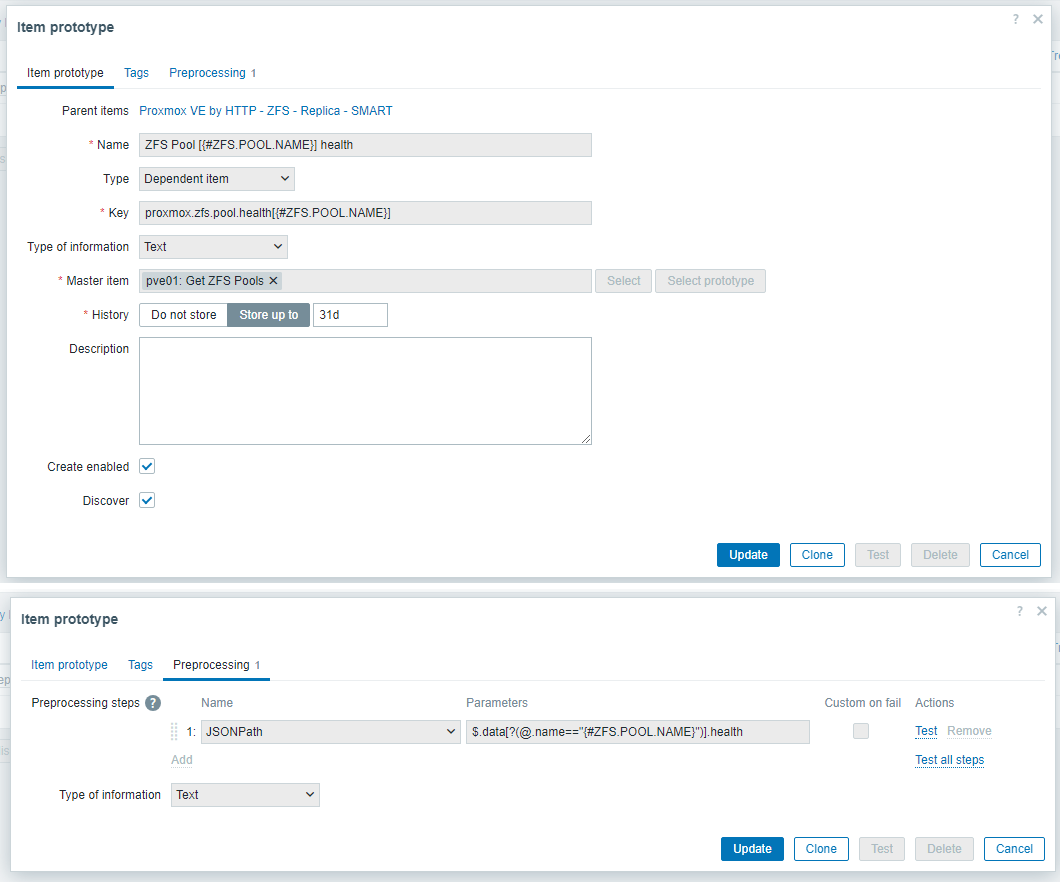
Task: Open the JSONPath preprocessing step dropdown
Action: pyautogui.click(x=330, y=731)
